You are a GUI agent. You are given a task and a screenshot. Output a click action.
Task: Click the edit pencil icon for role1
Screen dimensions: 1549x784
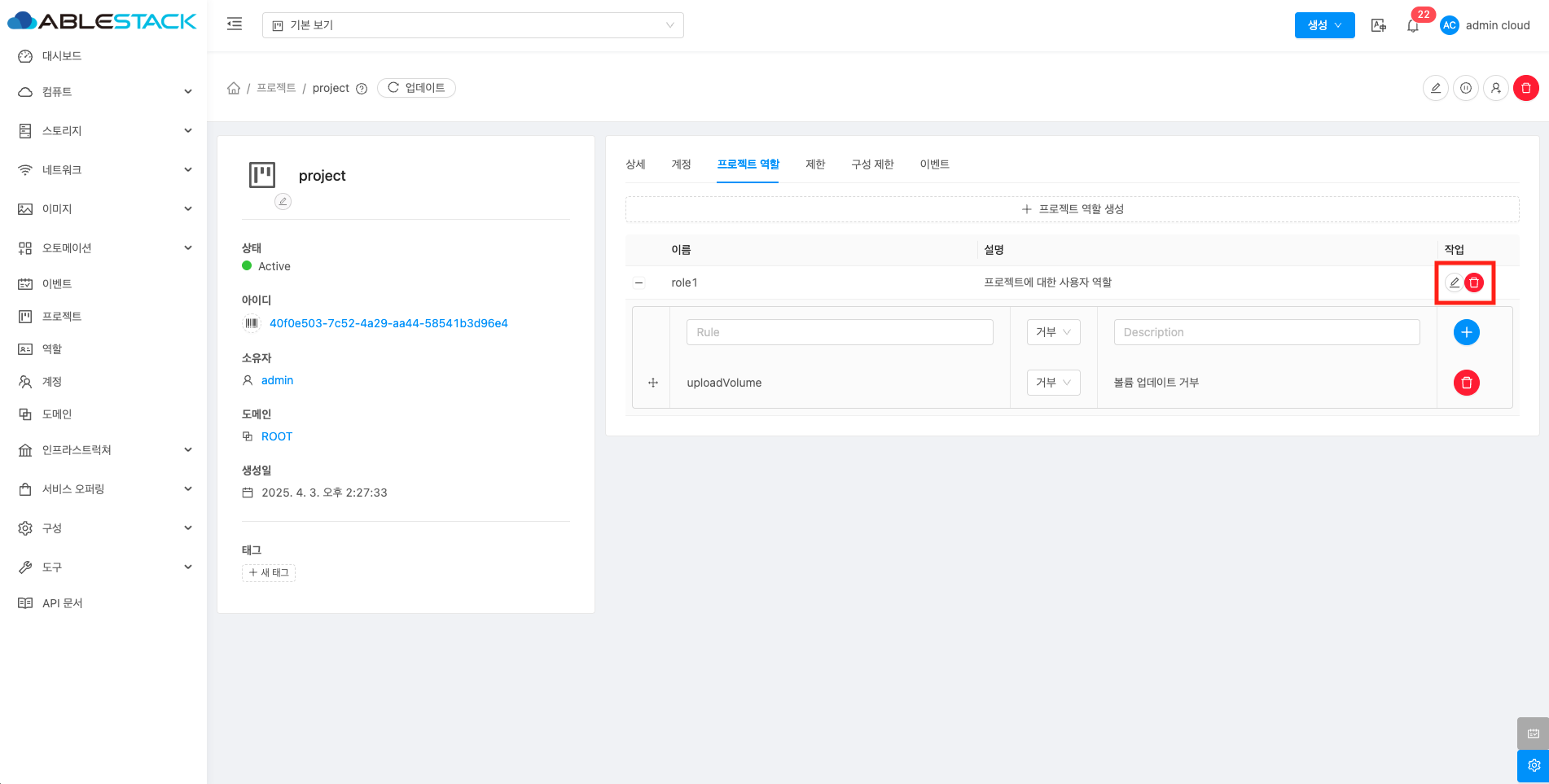click(x=1454, y=283)
